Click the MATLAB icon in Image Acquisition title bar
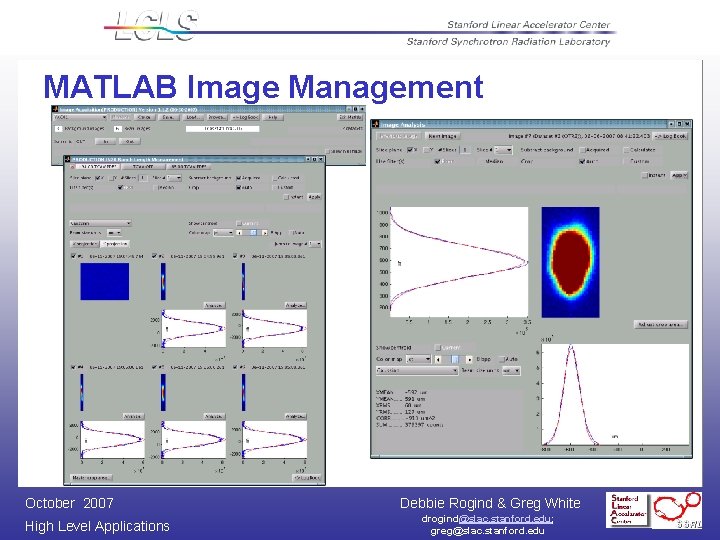 (55, 109)
